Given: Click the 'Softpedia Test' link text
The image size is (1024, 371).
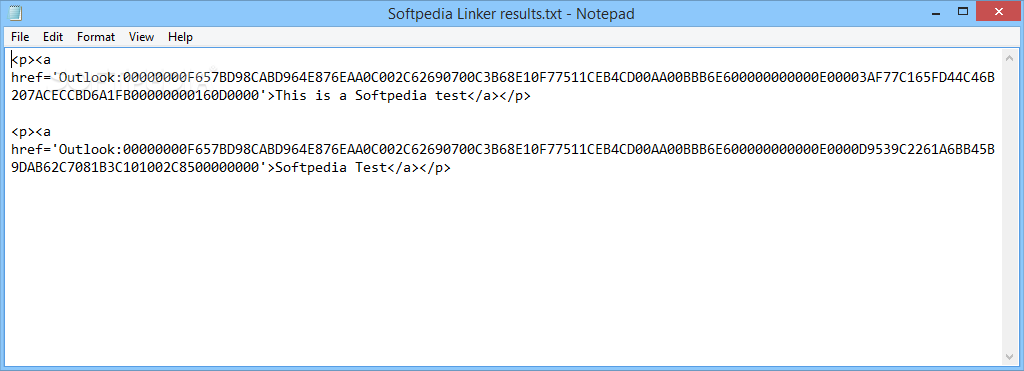Looking at the screenshot, I should [331, 168].
